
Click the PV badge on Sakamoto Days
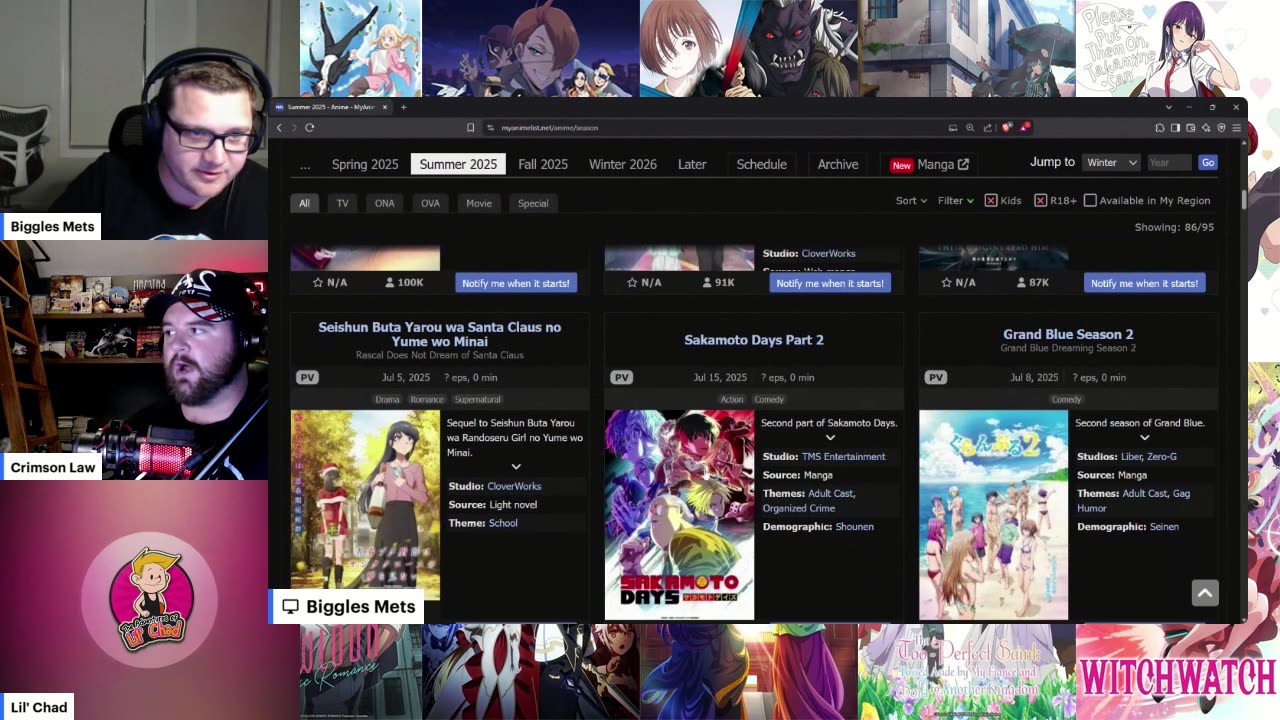(x=622, y=377)
